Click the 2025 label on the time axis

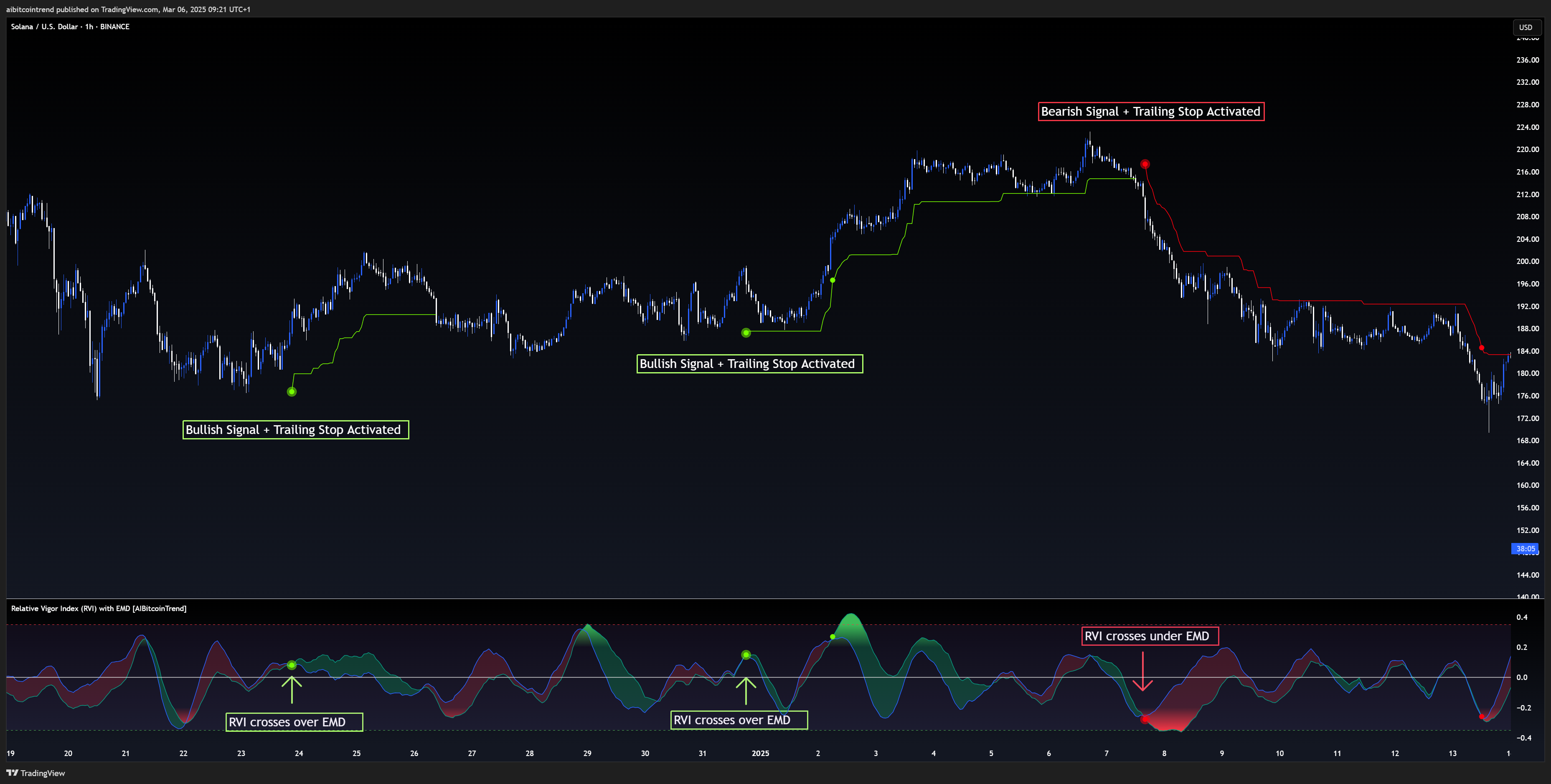[x=760, y=753]
